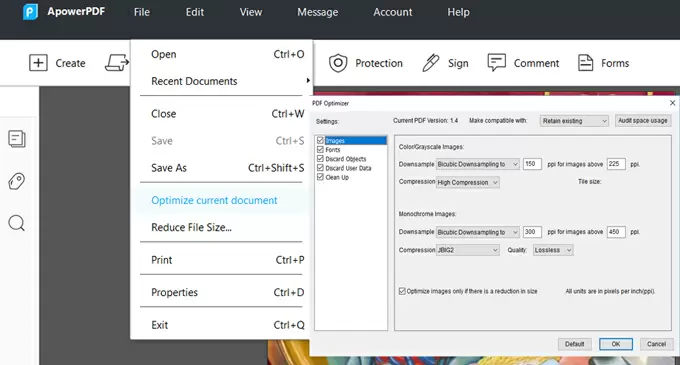Toggle Optimize images only if reduction checkbox
Viewport: 680px width, 365px height.
[x=402, y=291]
